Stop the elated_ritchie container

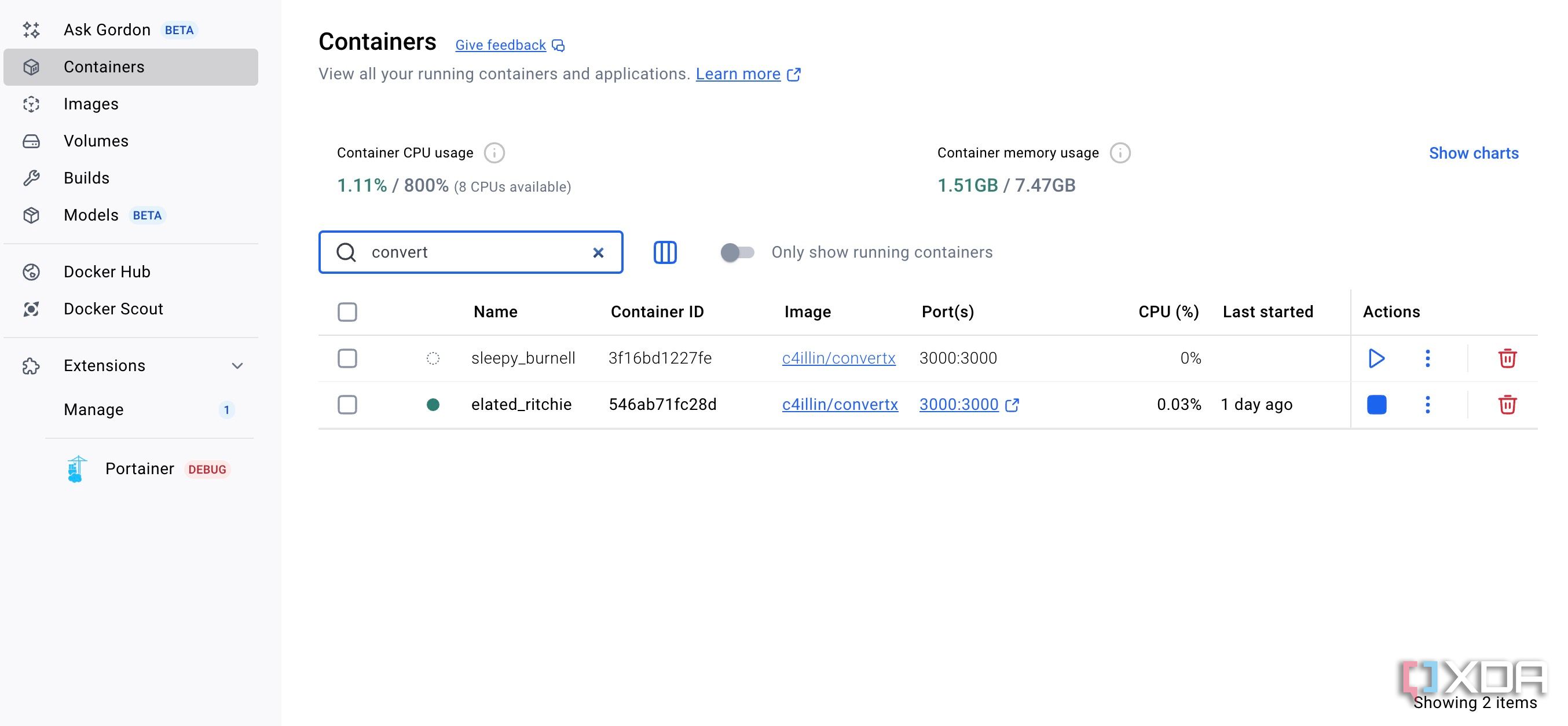[1376, 405]
